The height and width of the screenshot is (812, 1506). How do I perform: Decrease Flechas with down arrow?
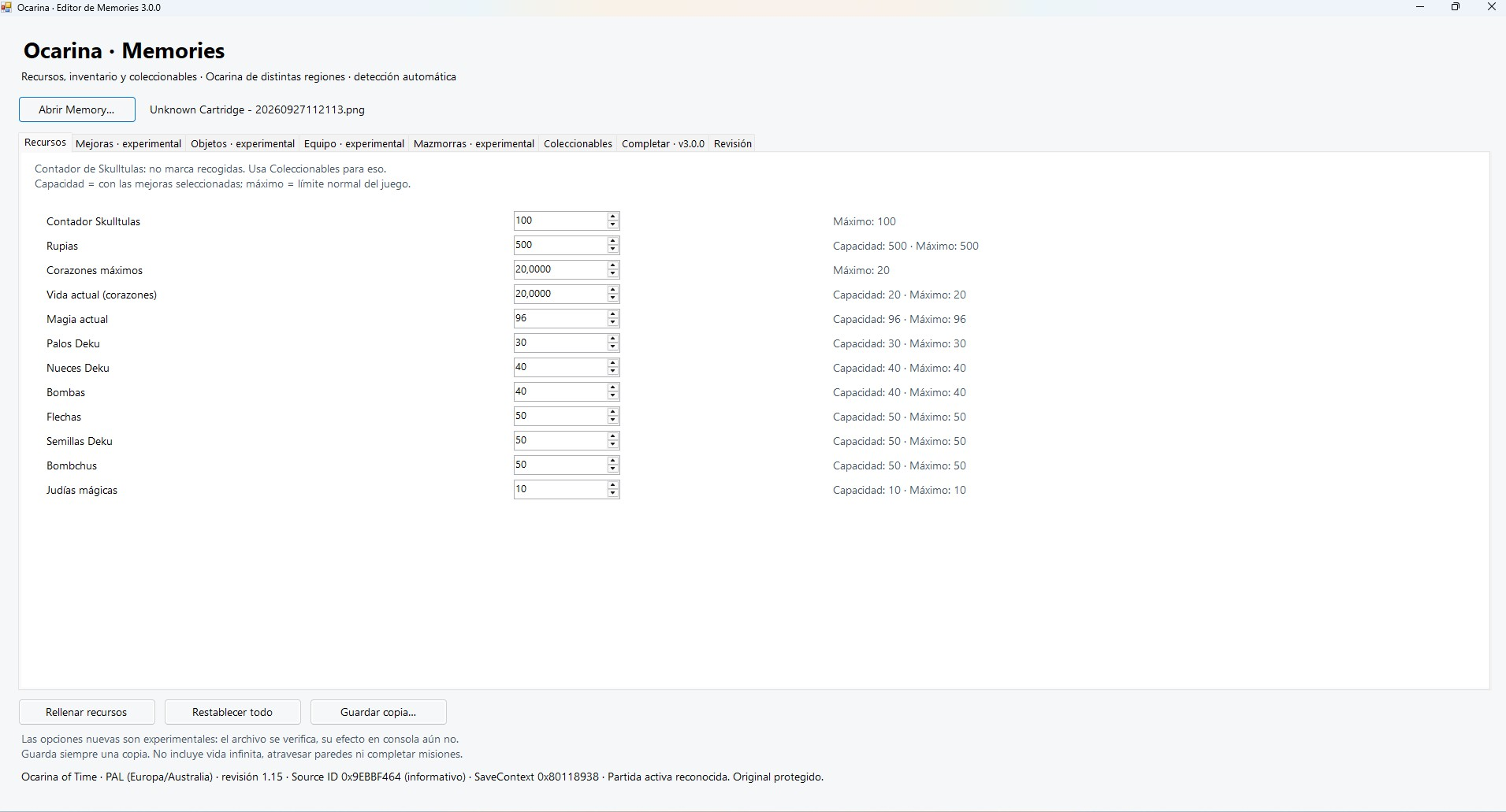[x=613, y=421]
